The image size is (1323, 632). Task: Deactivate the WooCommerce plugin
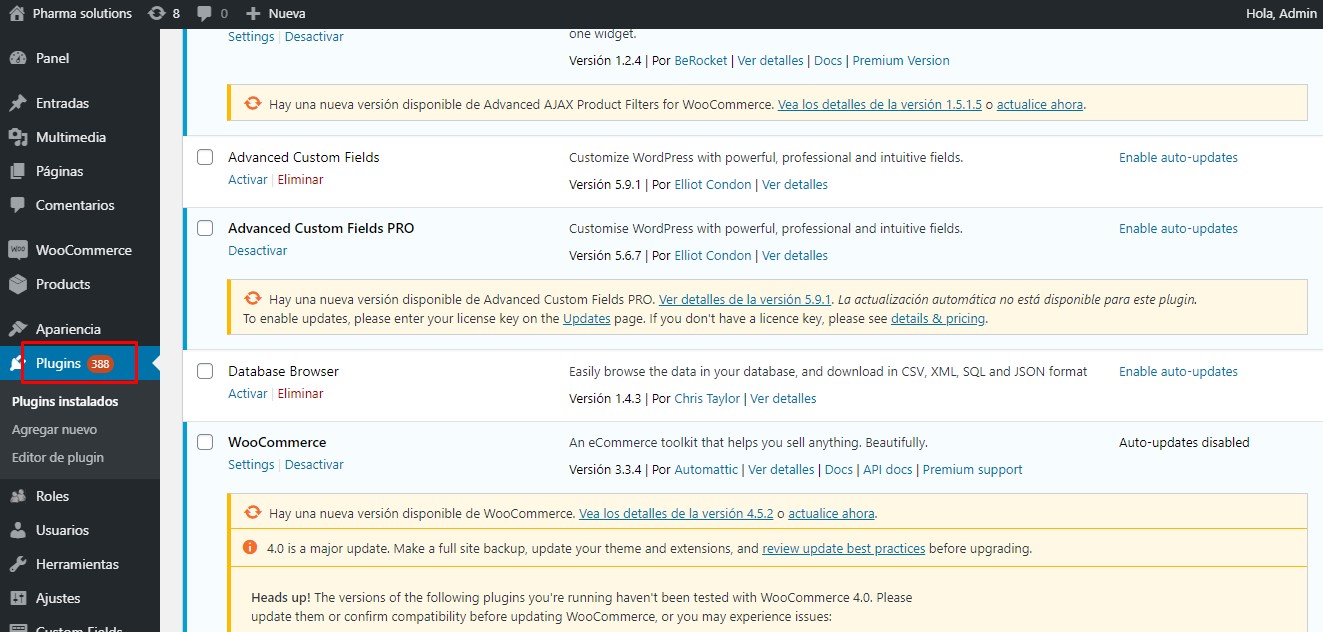(x=314, y=465)
